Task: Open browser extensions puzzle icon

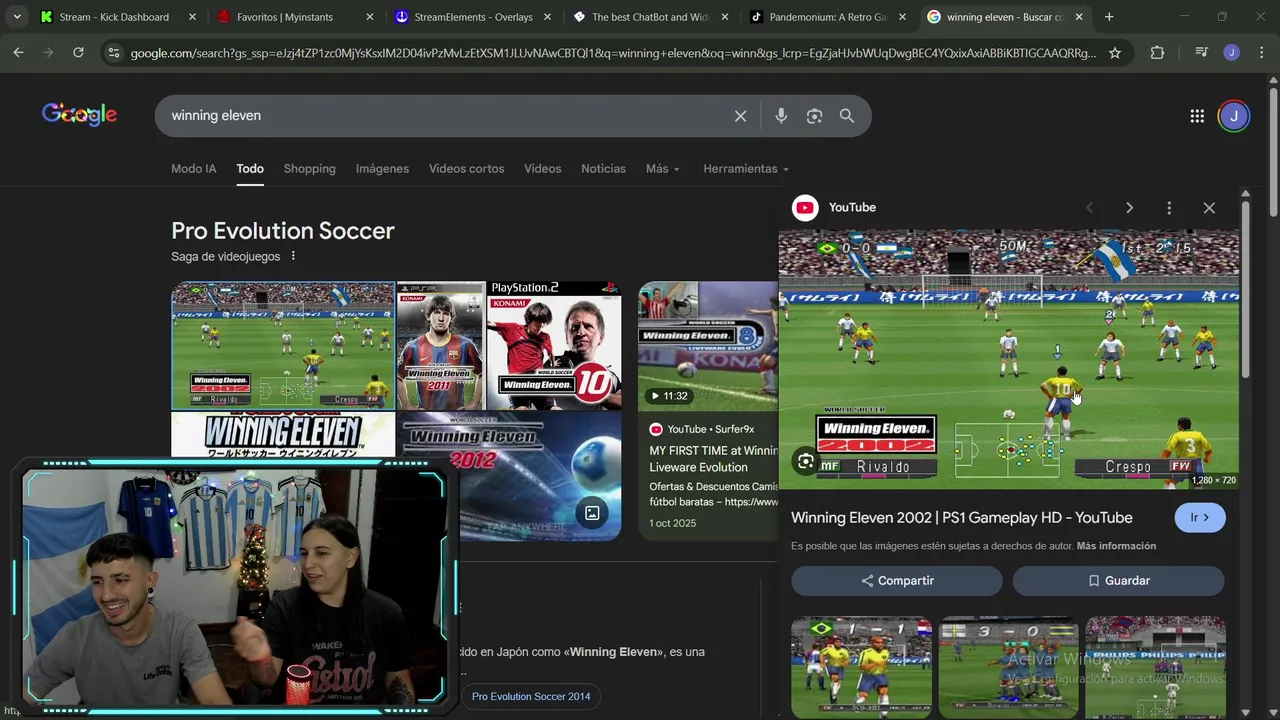Action: (1157, 53)
